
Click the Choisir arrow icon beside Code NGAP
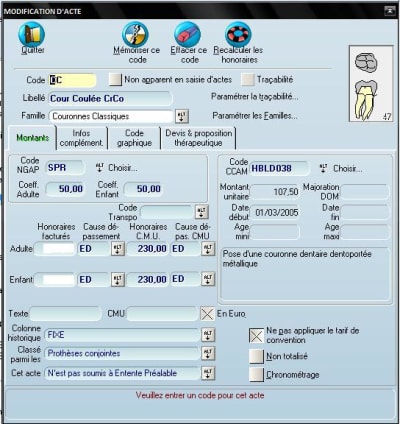[99, 168]
